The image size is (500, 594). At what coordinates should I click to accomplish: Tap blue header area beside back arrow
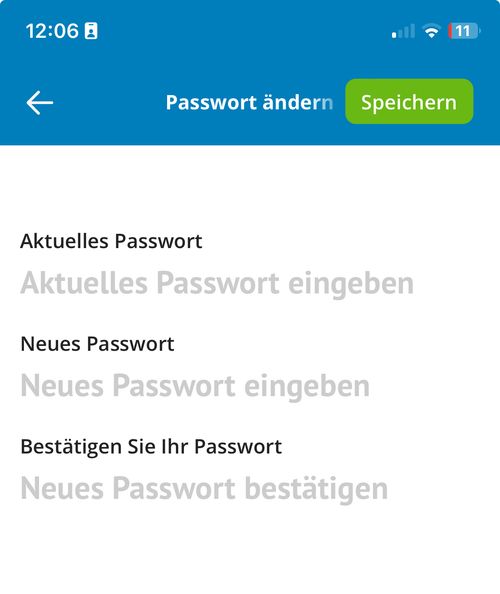pos(106,102)
